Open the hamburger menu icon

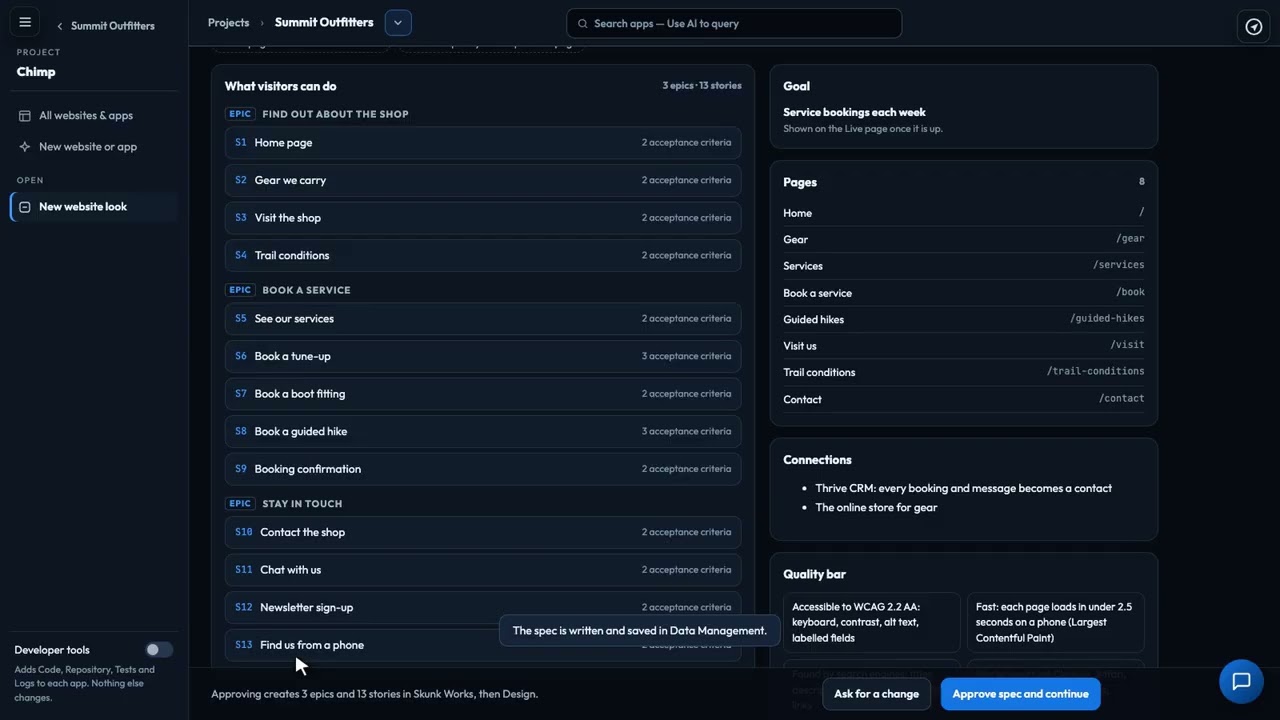[25, 22]
